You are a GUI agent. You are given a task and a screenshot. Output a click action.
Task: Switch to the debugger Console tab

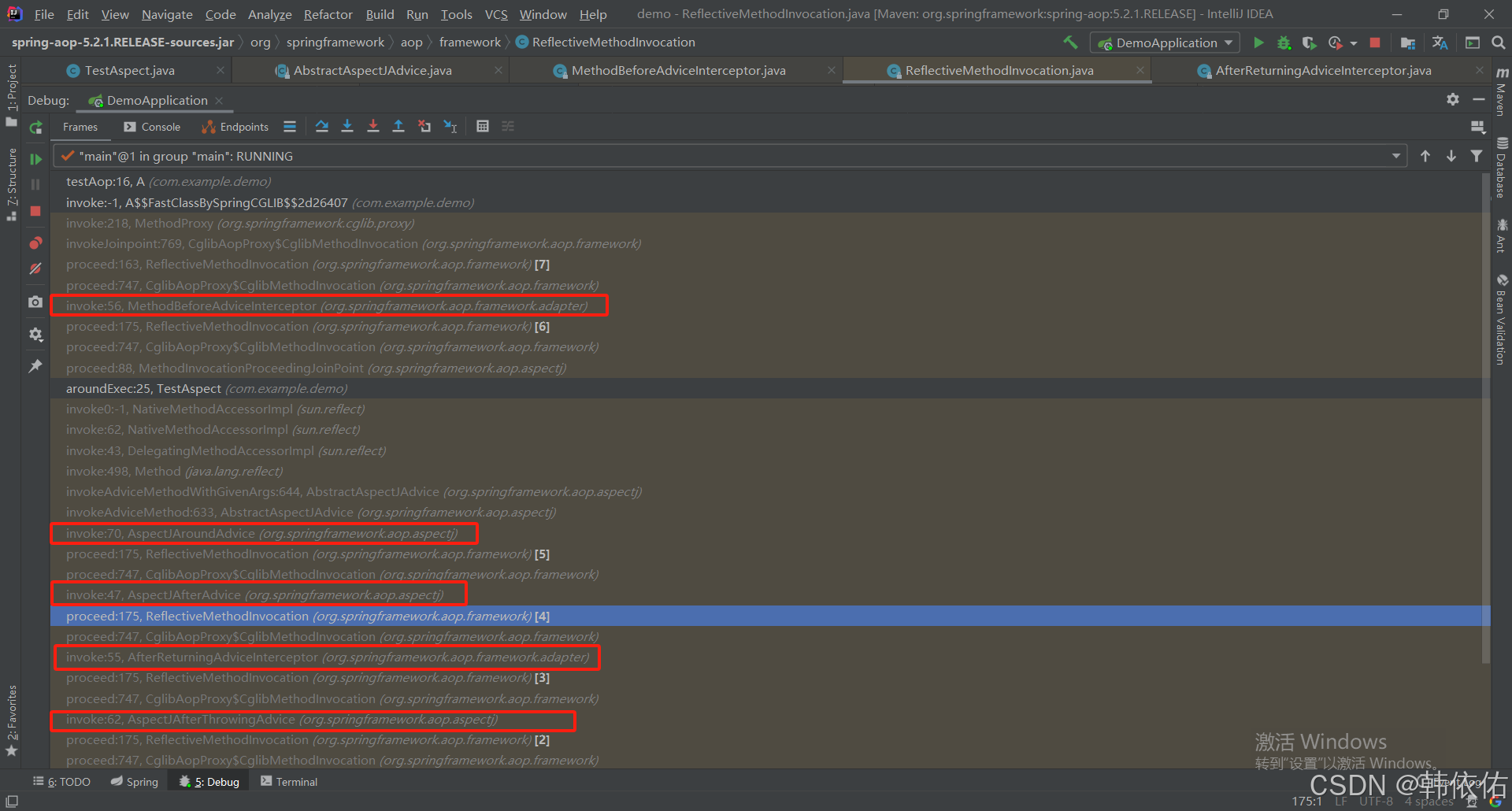152,127
